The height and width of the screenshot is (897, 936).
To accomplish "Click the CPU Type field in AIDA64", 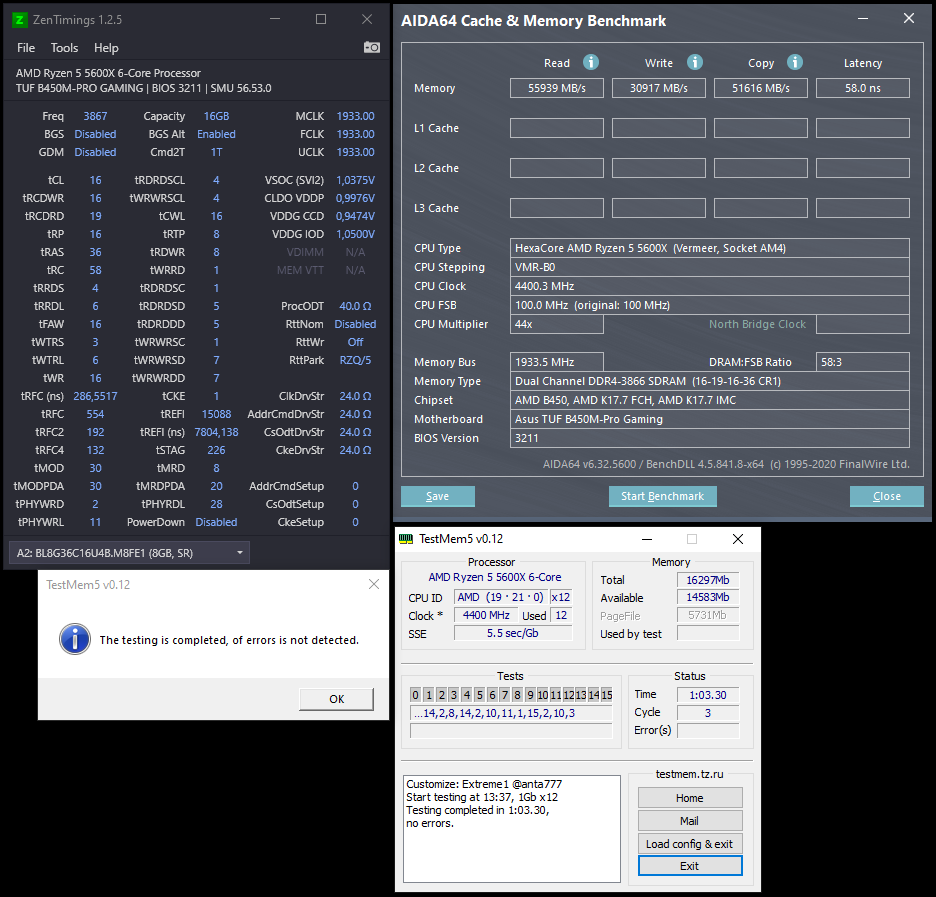I will (x=710, y=248).
